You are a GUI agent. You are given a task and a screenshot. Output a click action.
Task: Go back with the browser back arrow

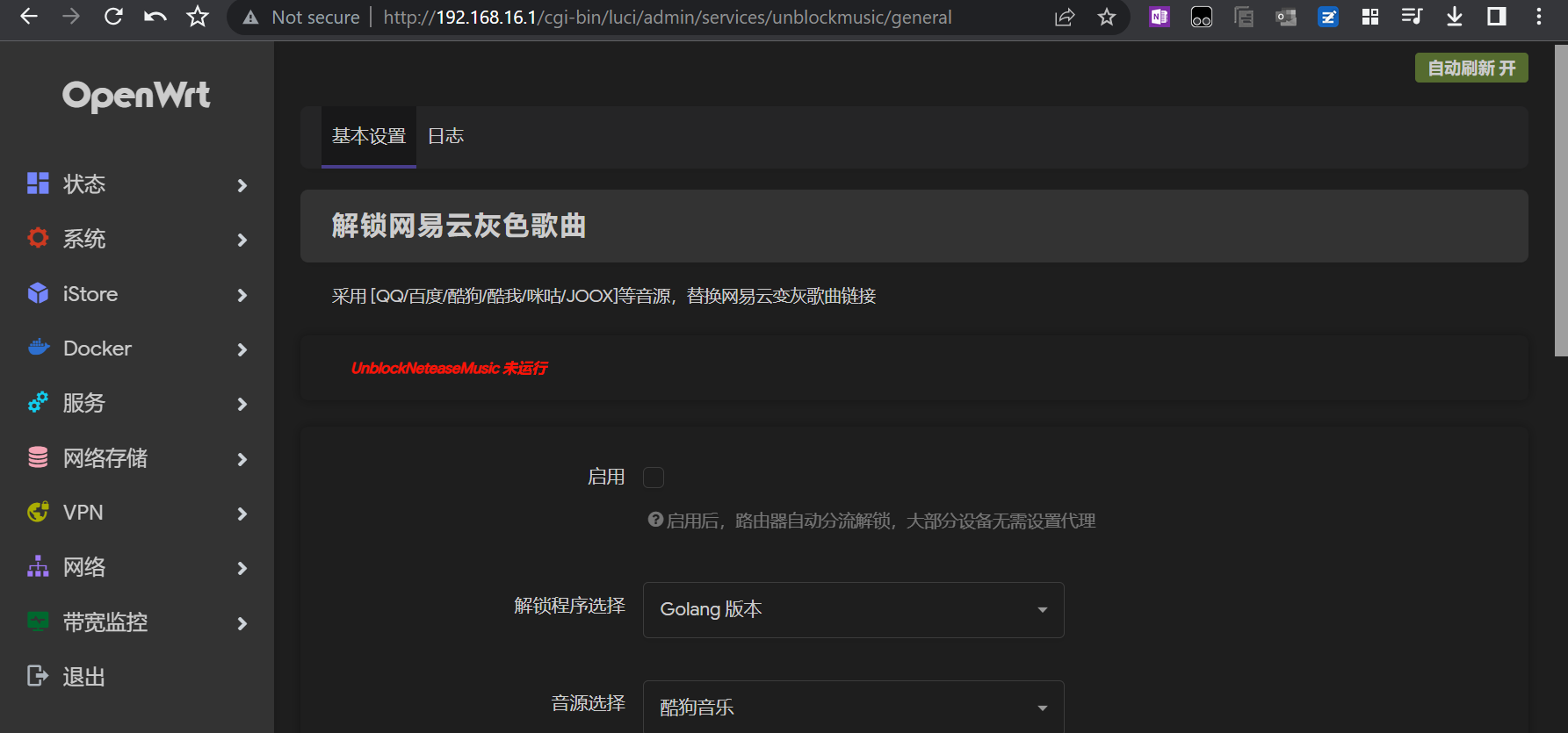[29, 17]
